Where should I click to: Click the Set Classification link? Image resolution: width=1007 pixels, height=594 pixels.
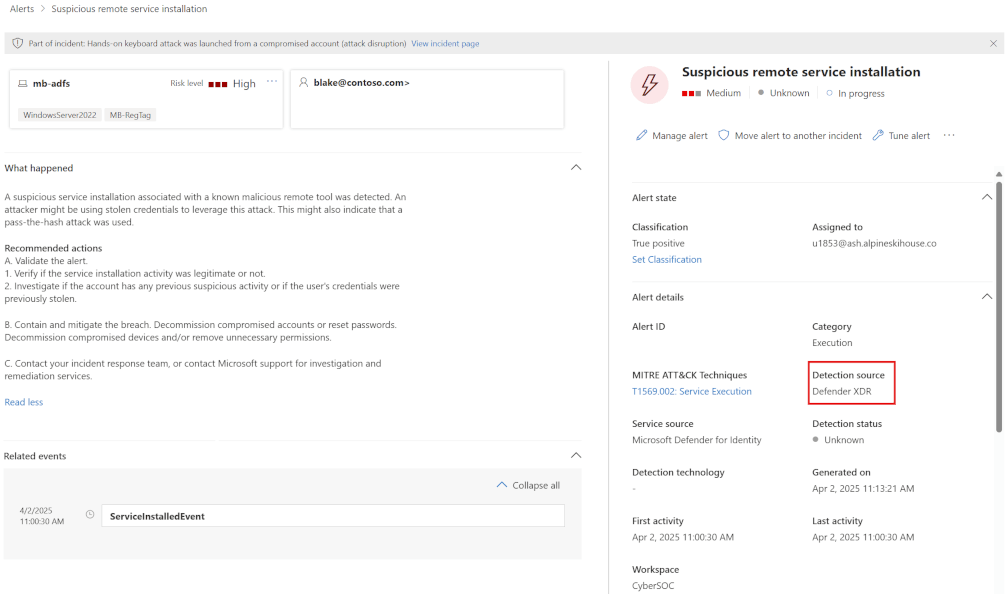point(667,260)
